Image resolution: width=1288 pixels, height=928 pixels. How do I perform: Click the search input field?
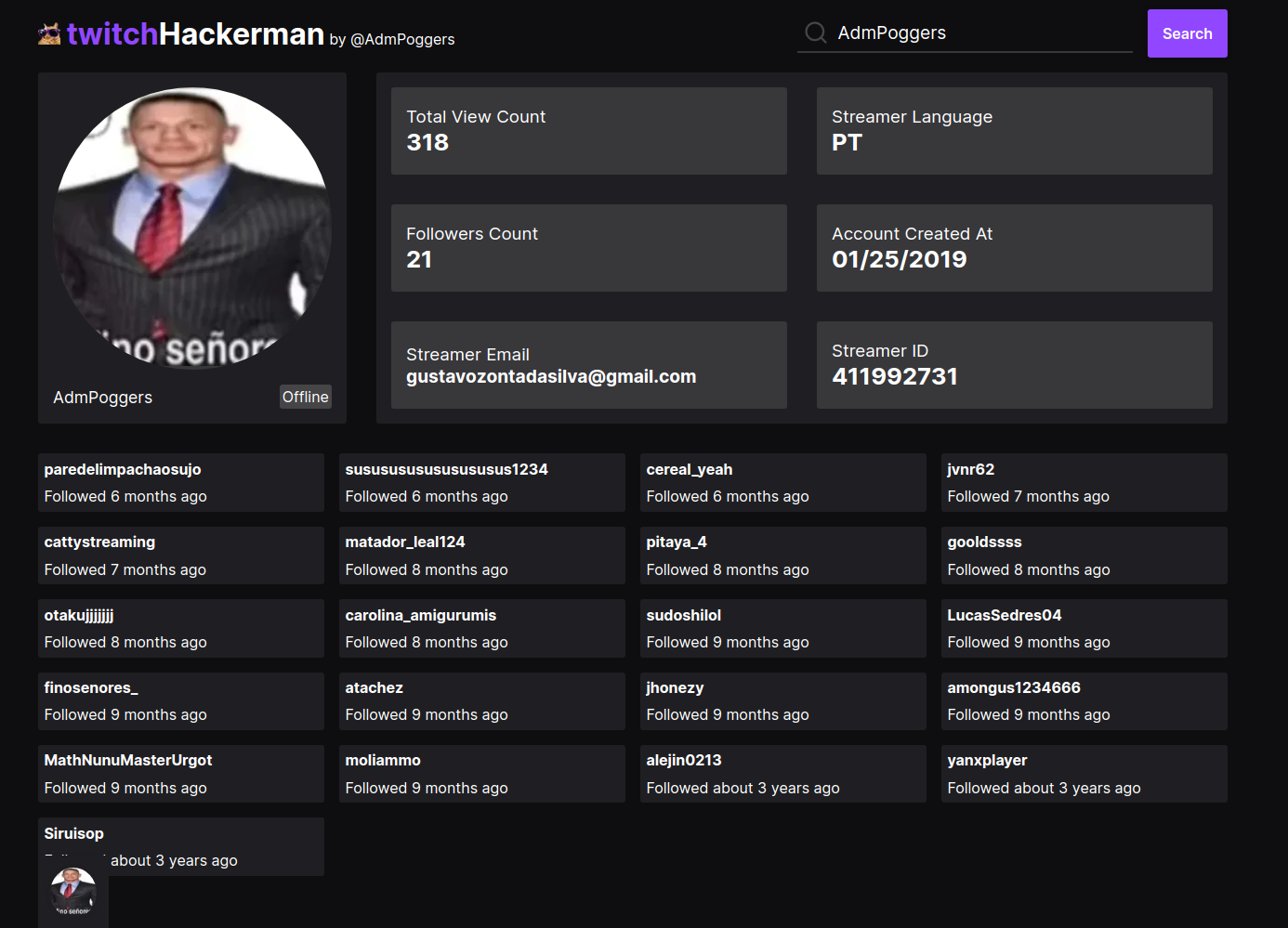[x=966, y=33]
